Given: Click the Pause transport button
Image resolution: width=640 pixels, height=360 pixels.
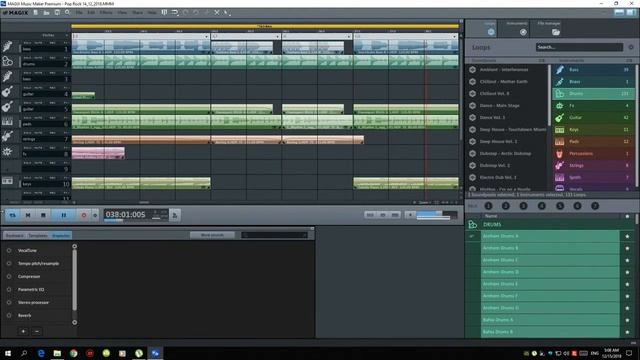Looking at the screenshot, I should [64, 215].
